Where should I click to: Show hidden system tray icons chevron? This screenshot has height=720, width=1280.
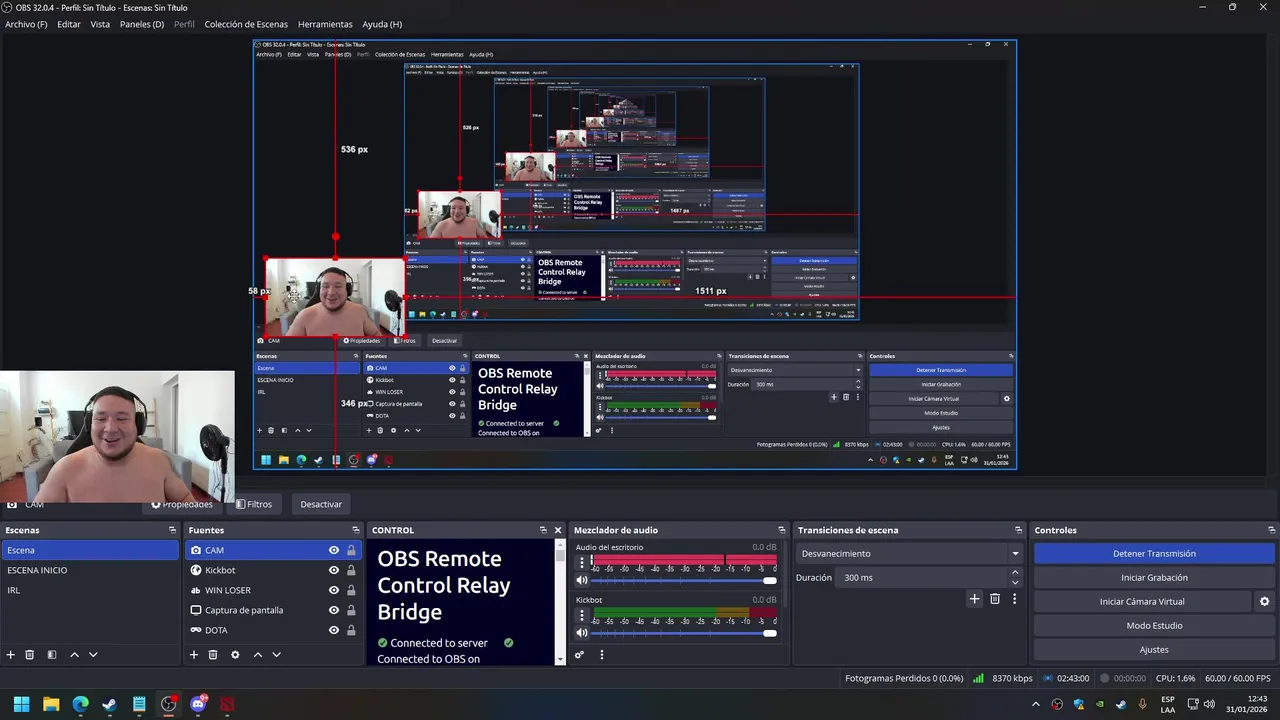[1037, 704]
